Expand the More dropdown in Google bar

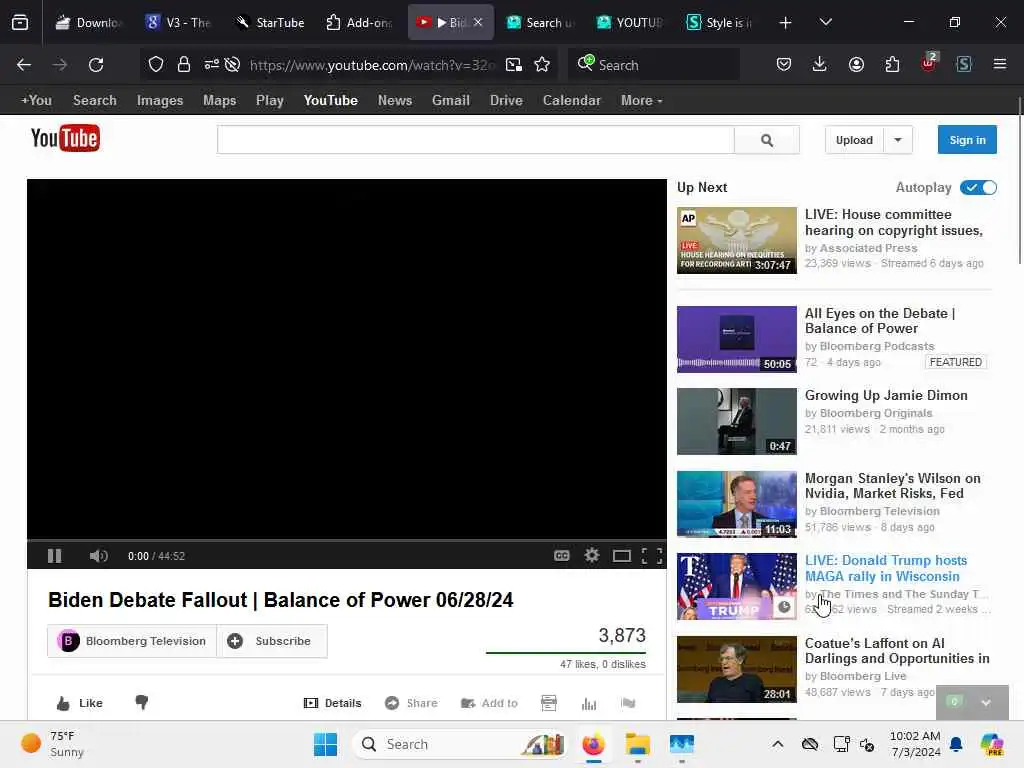click(x=641, y=101)
